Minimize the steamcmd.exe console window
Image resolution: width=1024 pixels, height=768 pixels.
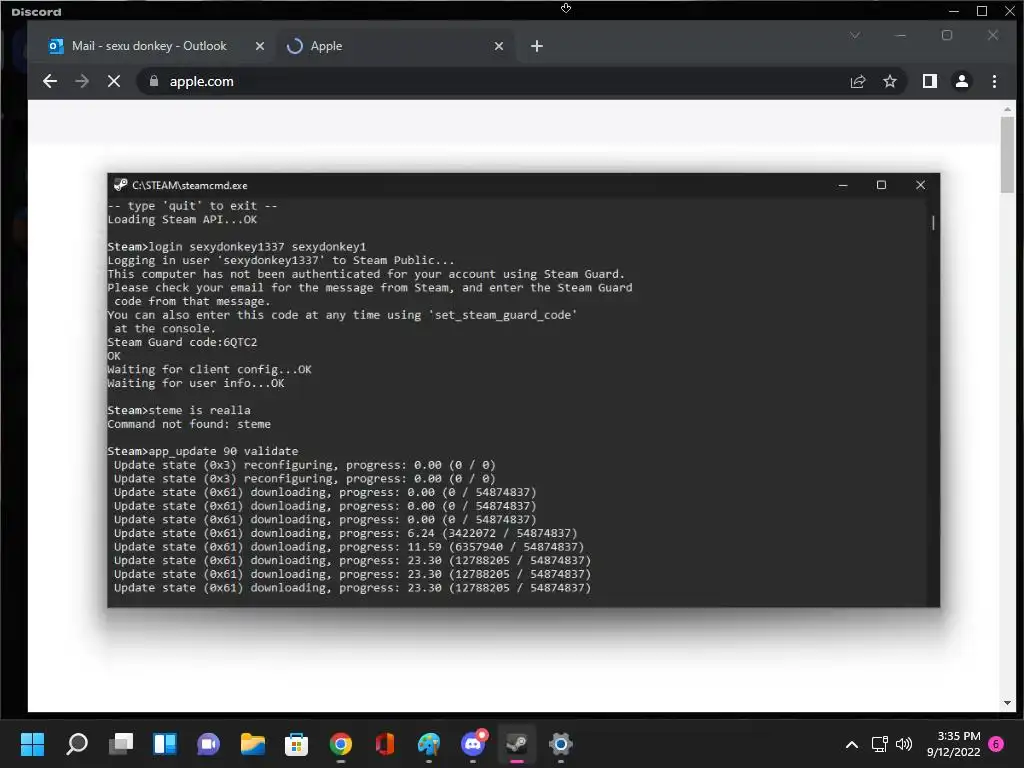point(842,185)
